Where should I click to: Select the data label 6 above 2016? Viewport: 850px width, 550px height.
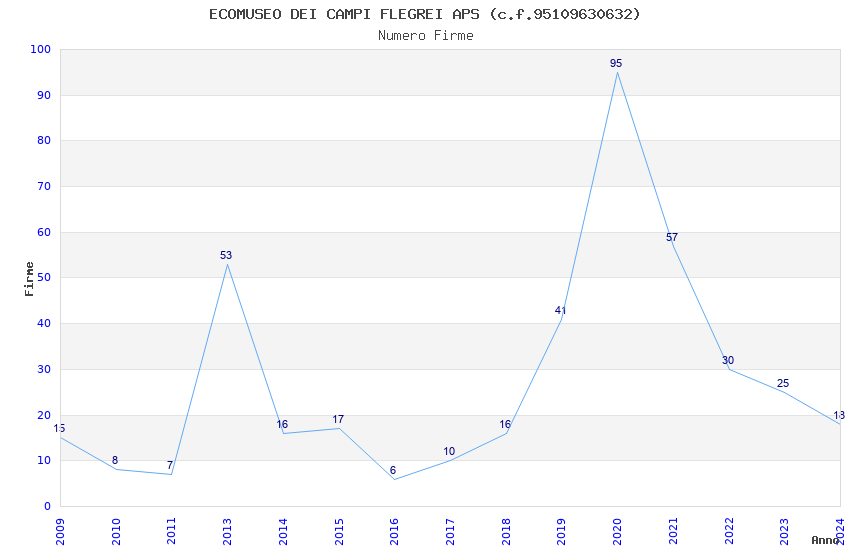pos(393,470)
